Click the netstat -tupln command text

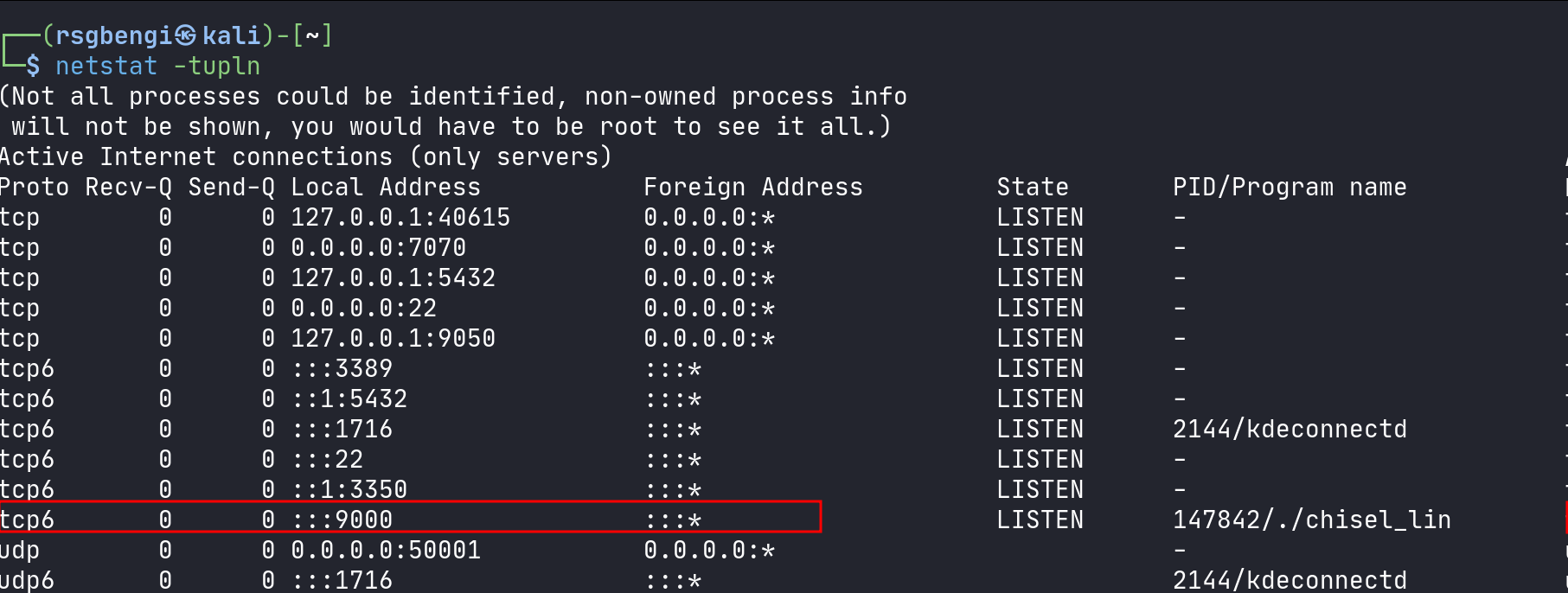click(157, 66)
